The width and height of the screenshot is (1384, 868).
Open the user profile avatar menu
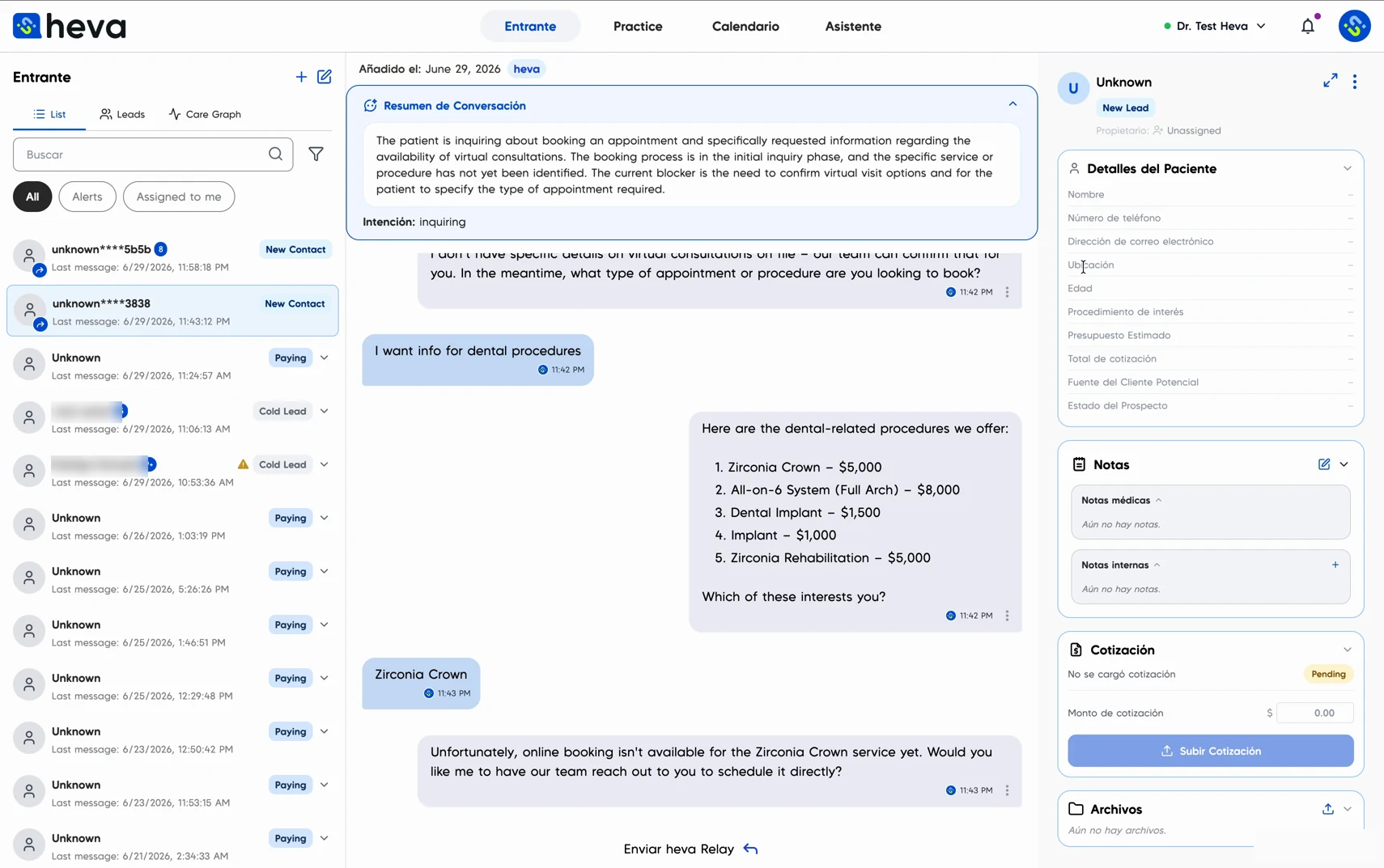1354,26
